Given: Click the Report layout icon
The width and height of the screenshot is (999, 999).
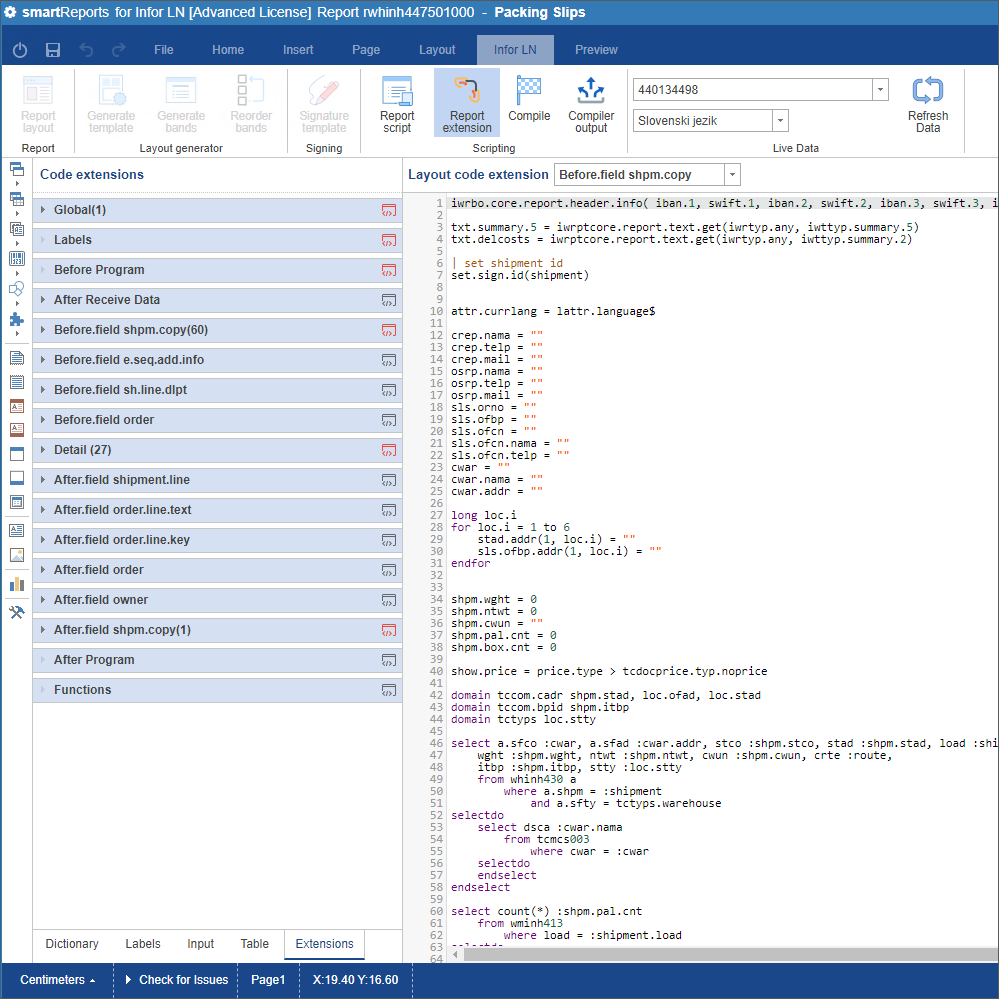Looking at the screenshot, I should (38, 90).
